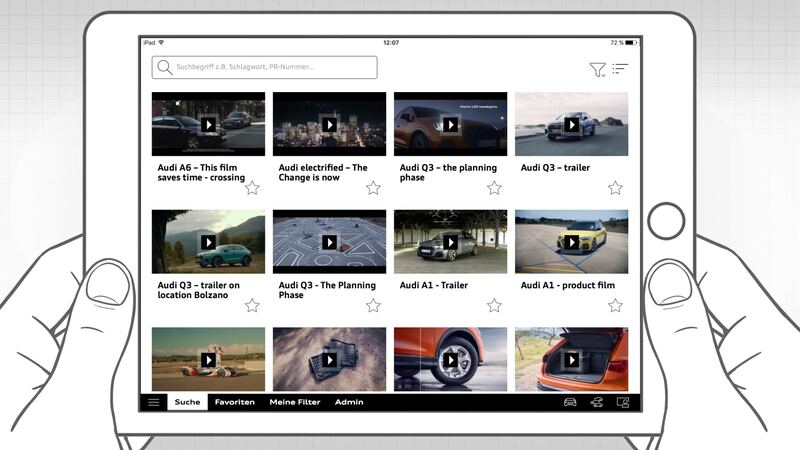800x450 pixels.
Task: Open the filter funnel icon
Action: click(597, 69)
